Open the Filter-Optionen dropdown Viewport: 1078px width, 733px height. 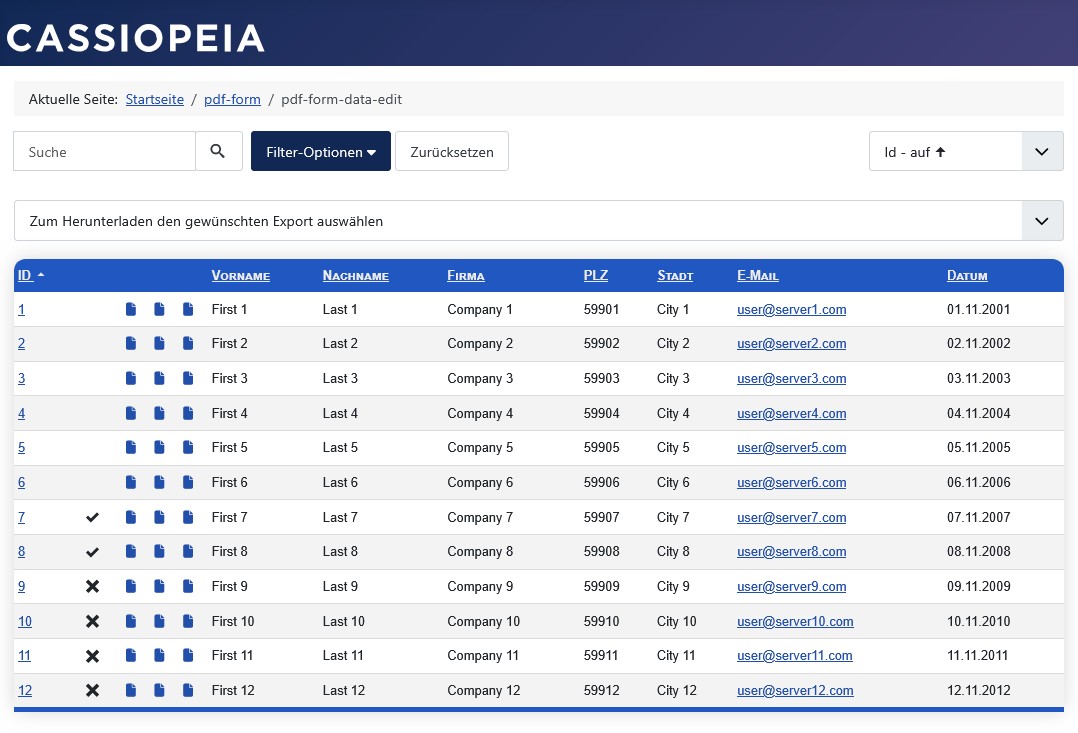coord(320,152)
